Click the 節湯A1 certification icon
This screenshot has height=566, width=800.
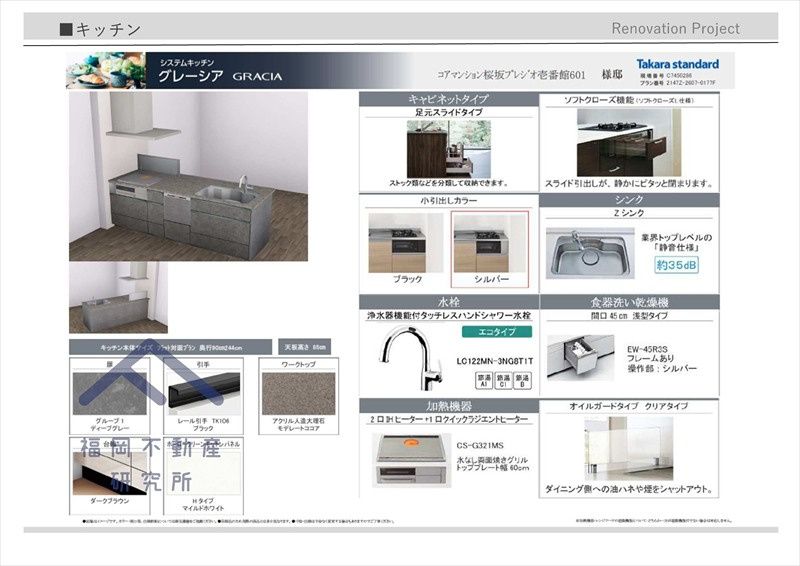click(484, 381)
